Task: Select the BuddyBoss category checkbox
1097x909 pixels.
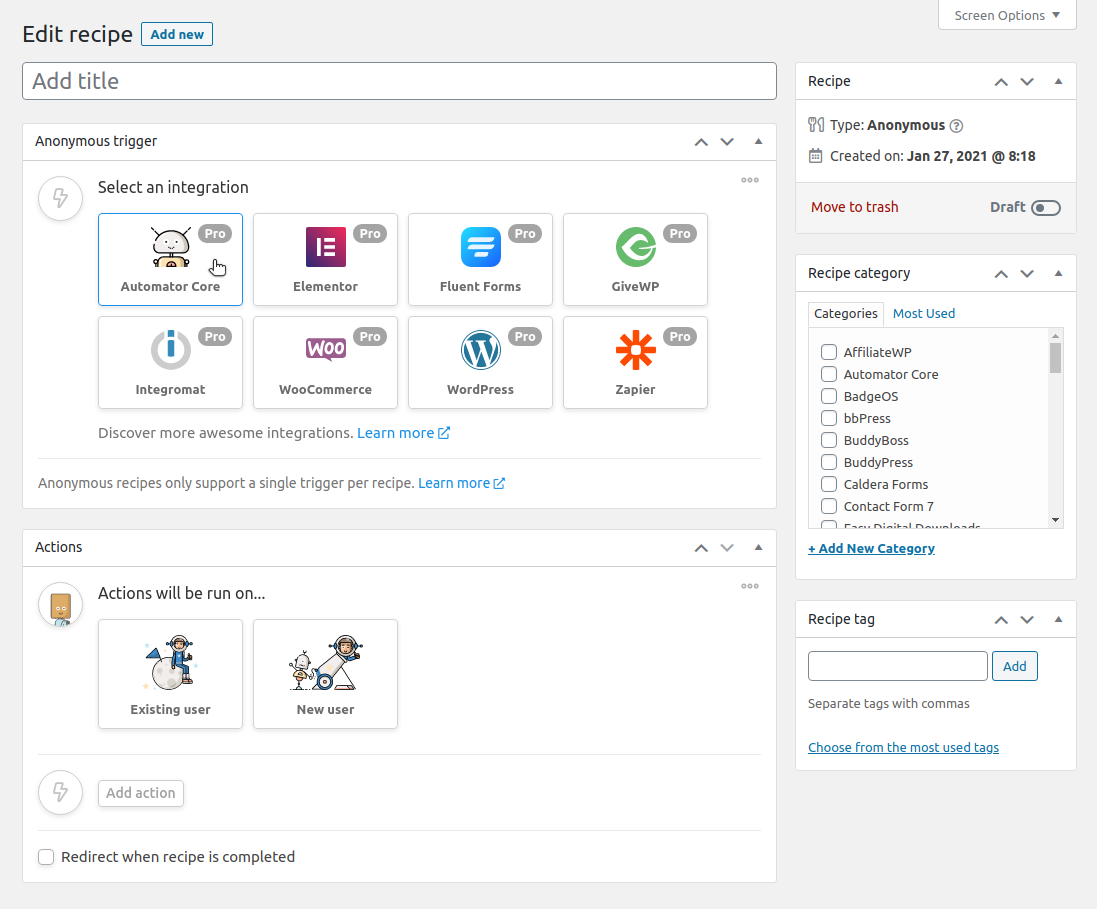Action: pos(828,440)
